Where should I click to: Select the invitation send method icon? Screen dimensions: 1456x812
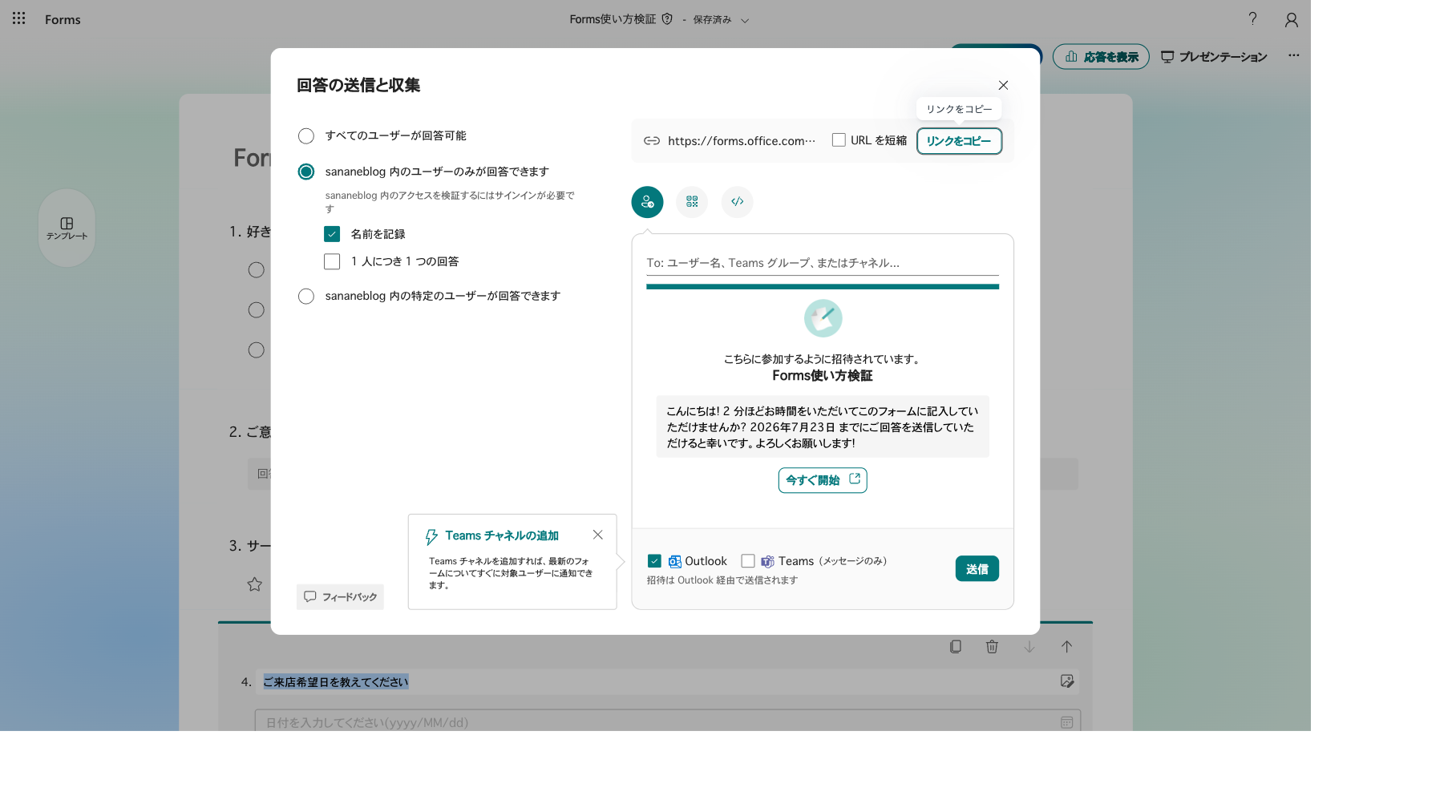(x=647, y=202)
